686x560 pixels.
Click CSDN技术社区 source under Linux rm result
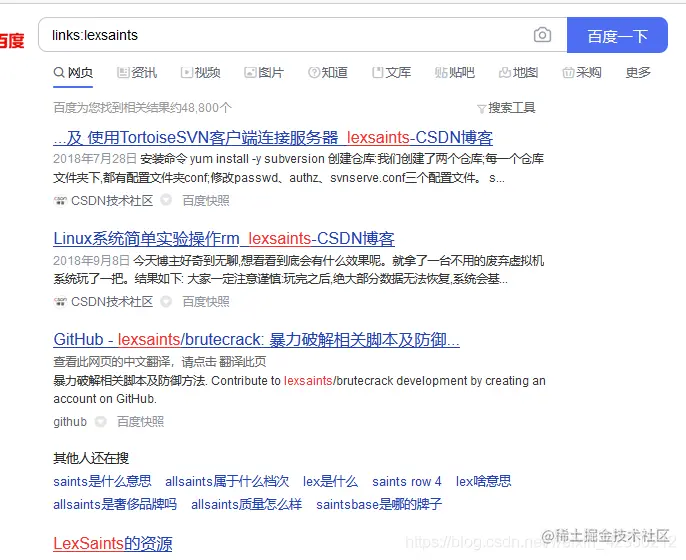112,302
